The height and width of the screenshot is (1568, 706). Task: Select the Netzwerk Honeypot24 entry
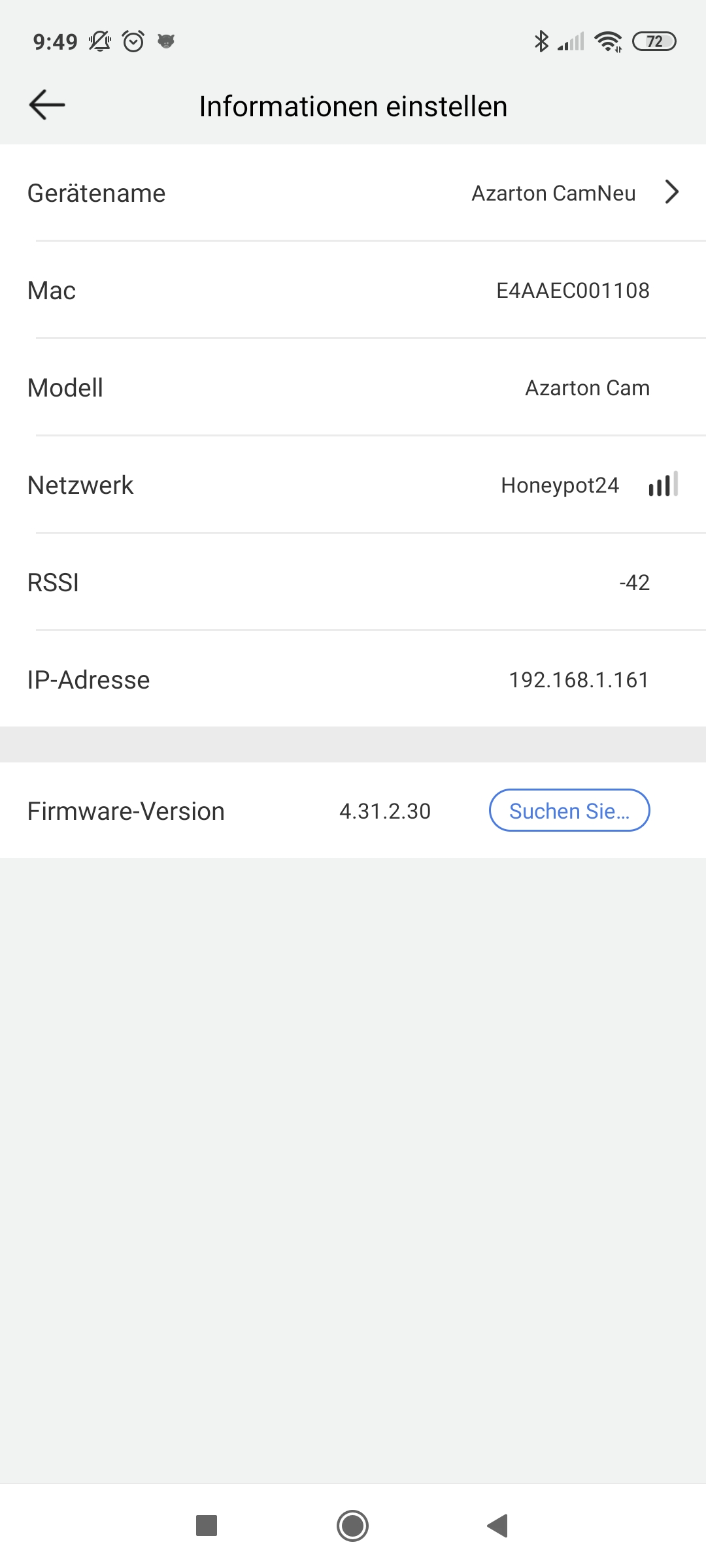click(560, 485)
